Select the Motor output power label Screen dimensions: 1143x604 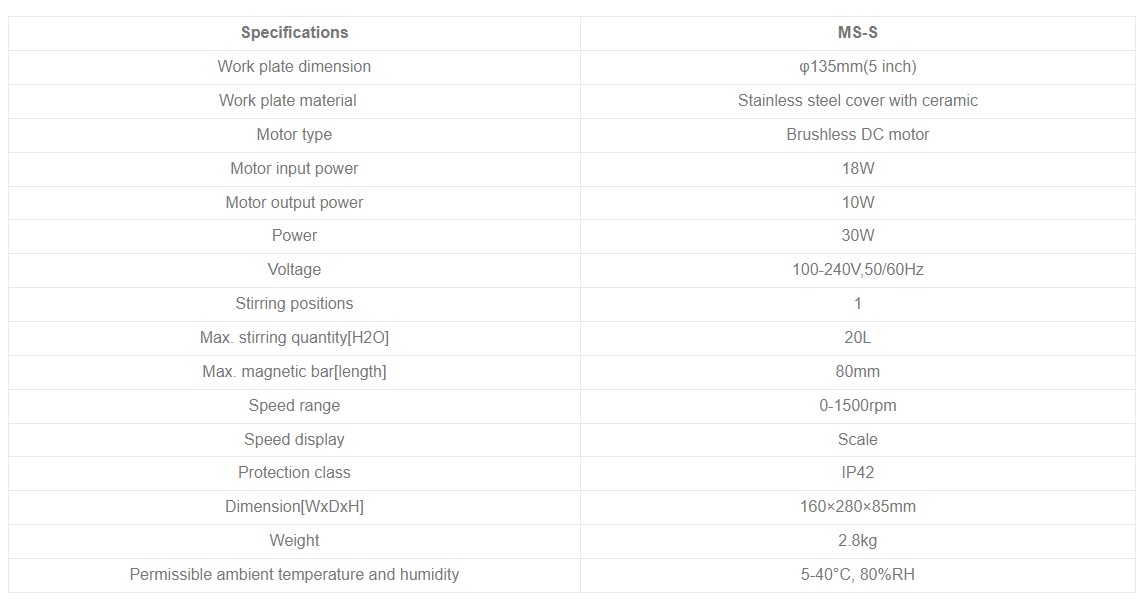tap(294, 203)
